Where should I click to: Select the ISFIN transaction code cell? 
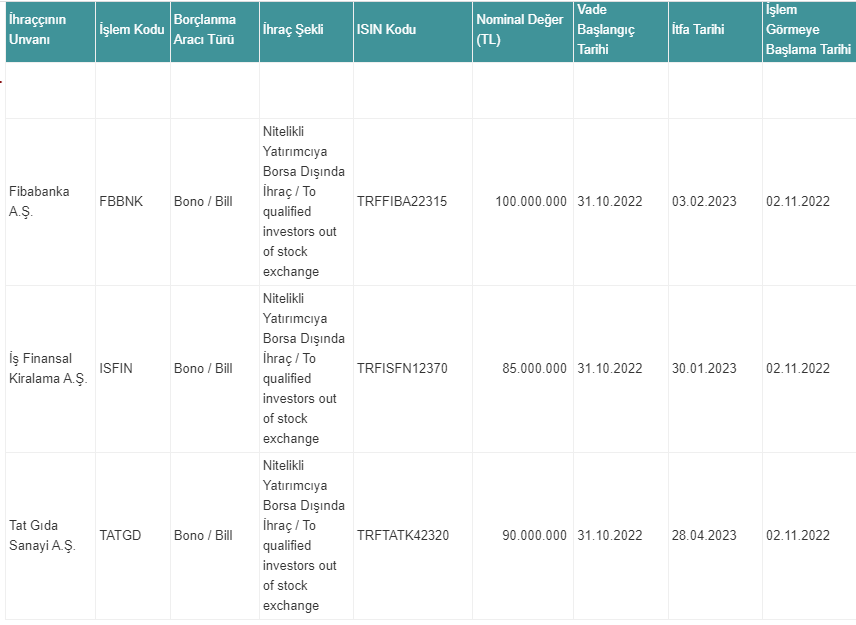pos(133,368)
